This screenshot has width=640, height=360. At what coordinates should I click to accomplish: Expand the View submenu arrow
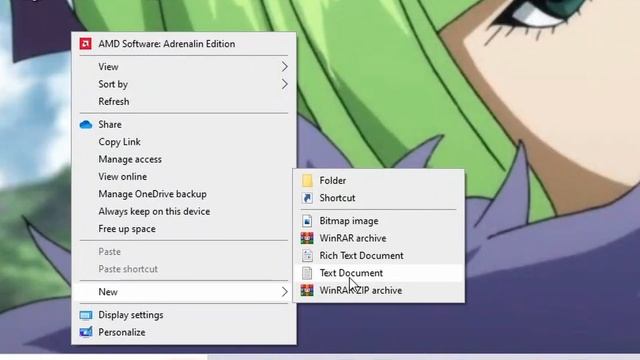(x=284, y=67)
